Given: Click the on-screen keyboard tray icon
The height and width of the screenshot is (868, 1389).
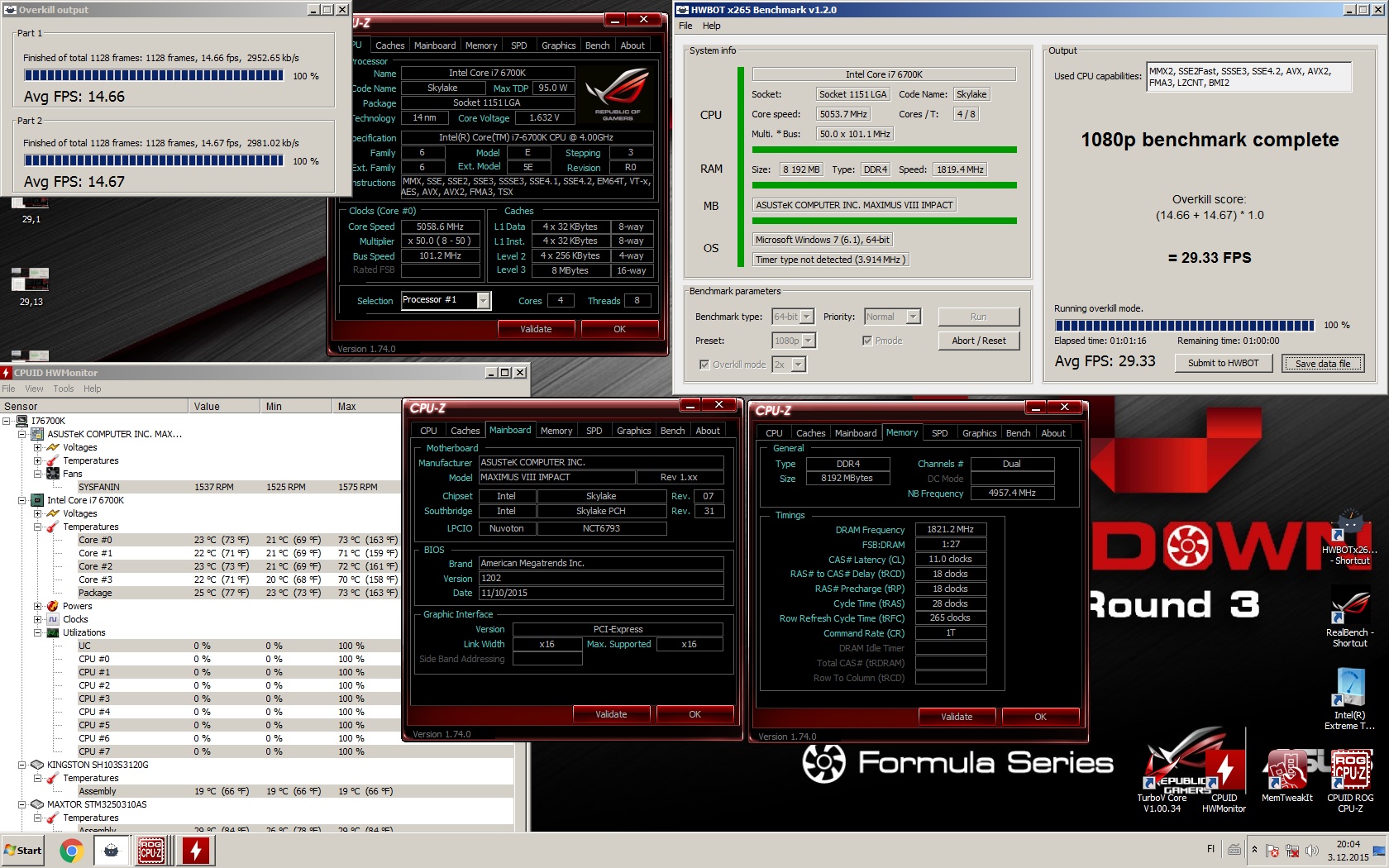Looking at the screenshot, I should (x=1234, y=849).
